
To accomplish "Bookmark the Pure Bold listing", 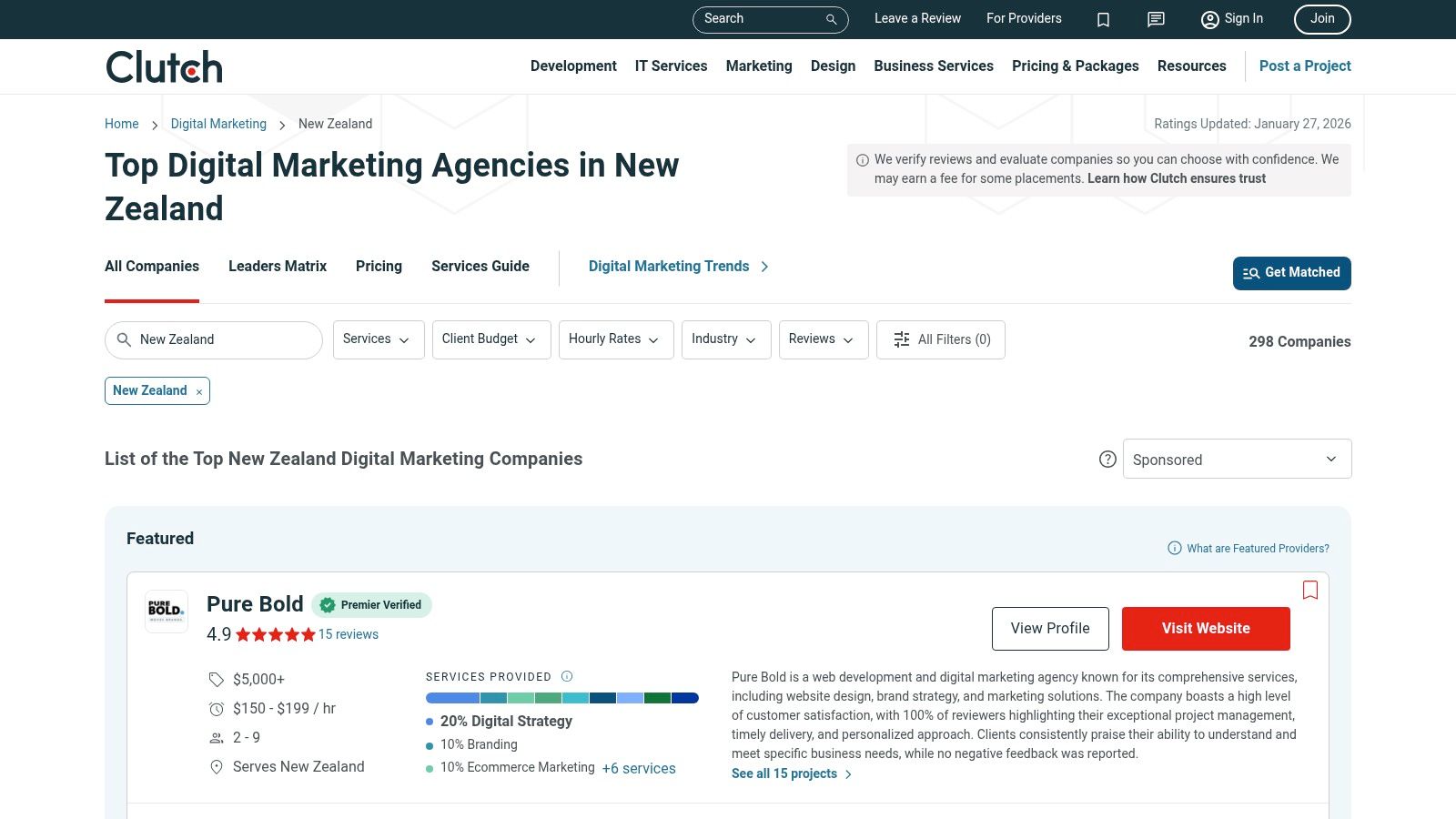I will click(1310, 590).
